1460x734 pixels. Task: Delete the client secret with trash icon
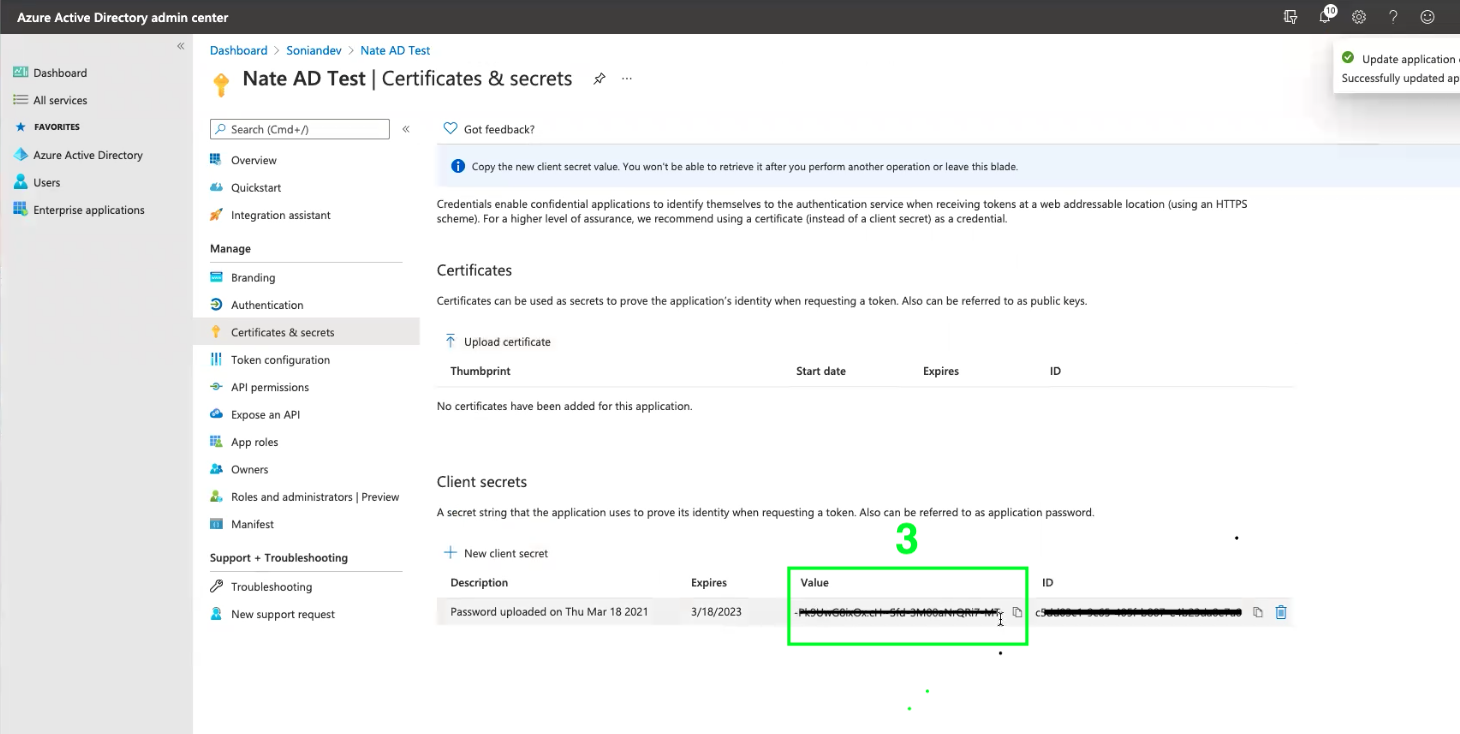[x=1281, y=612]
